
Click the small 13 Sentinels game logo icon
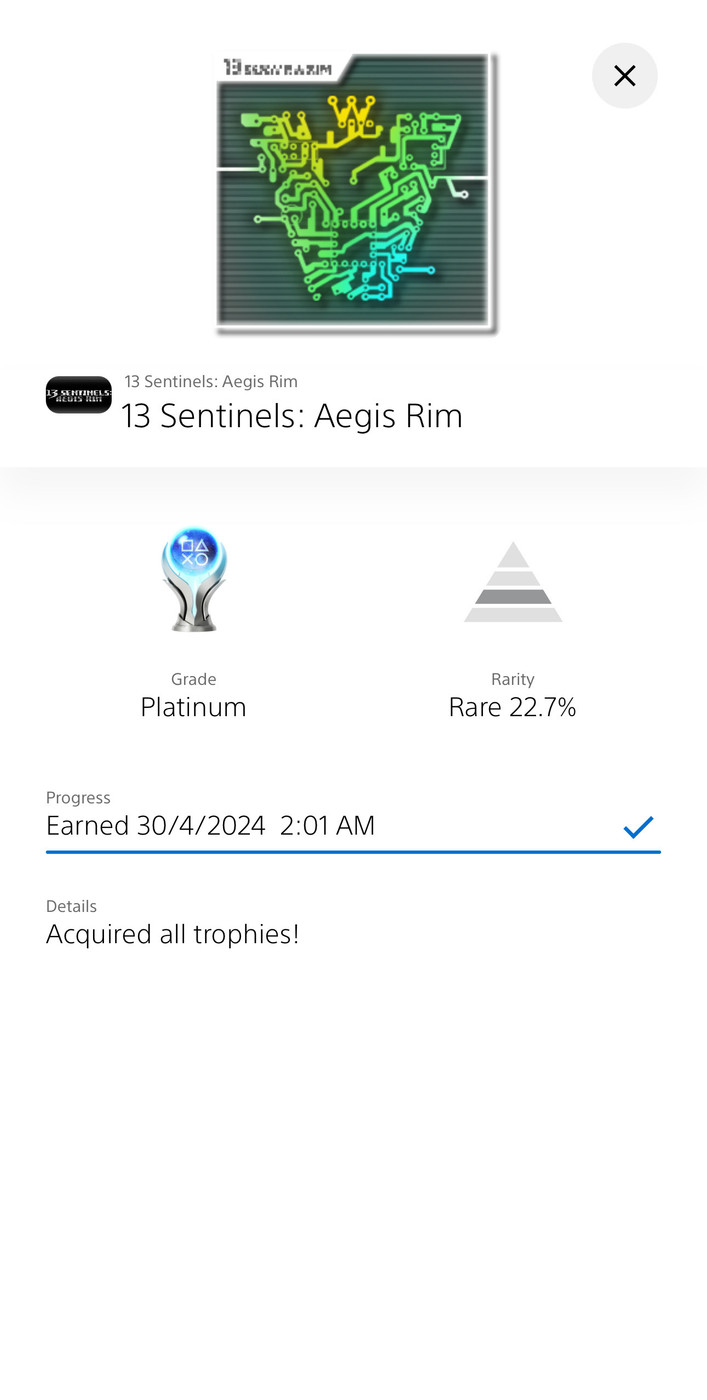79,395
